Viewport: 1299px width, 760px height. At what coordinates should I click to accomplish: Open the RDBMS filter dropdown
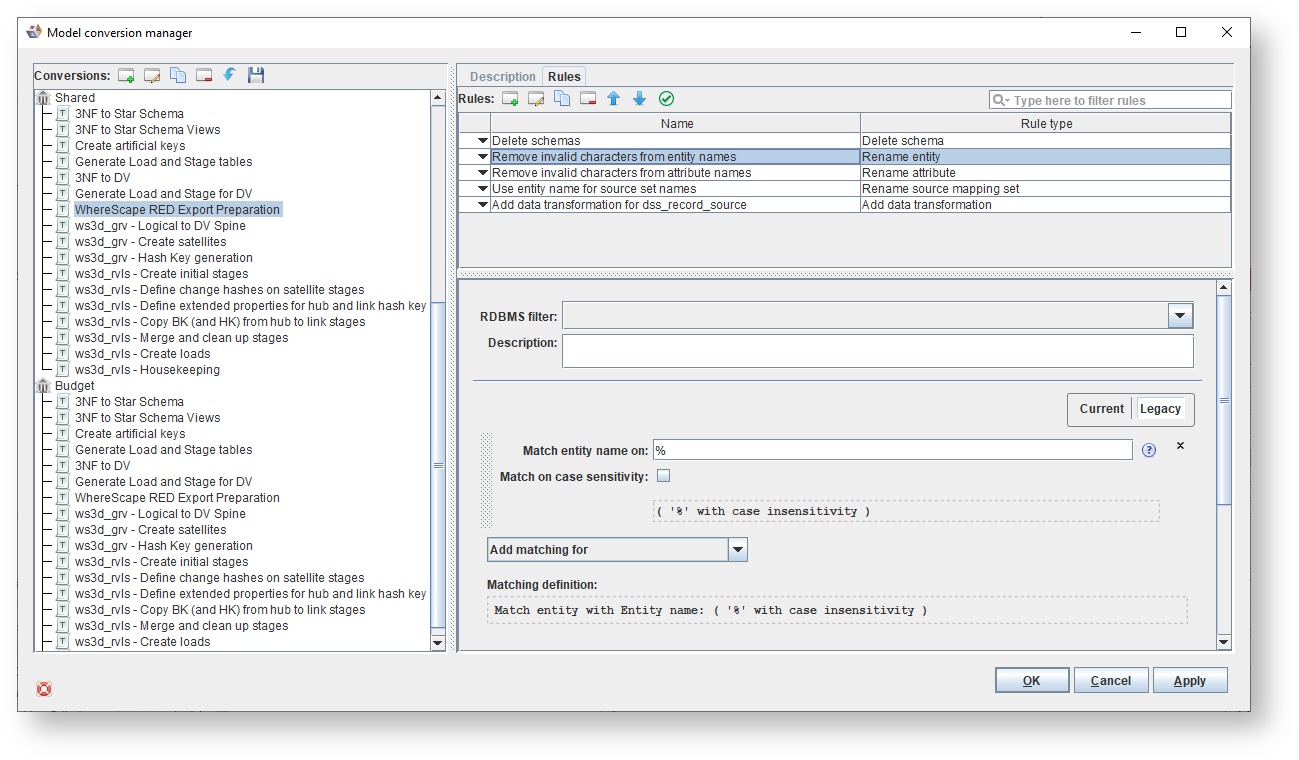pos(1180,316)
